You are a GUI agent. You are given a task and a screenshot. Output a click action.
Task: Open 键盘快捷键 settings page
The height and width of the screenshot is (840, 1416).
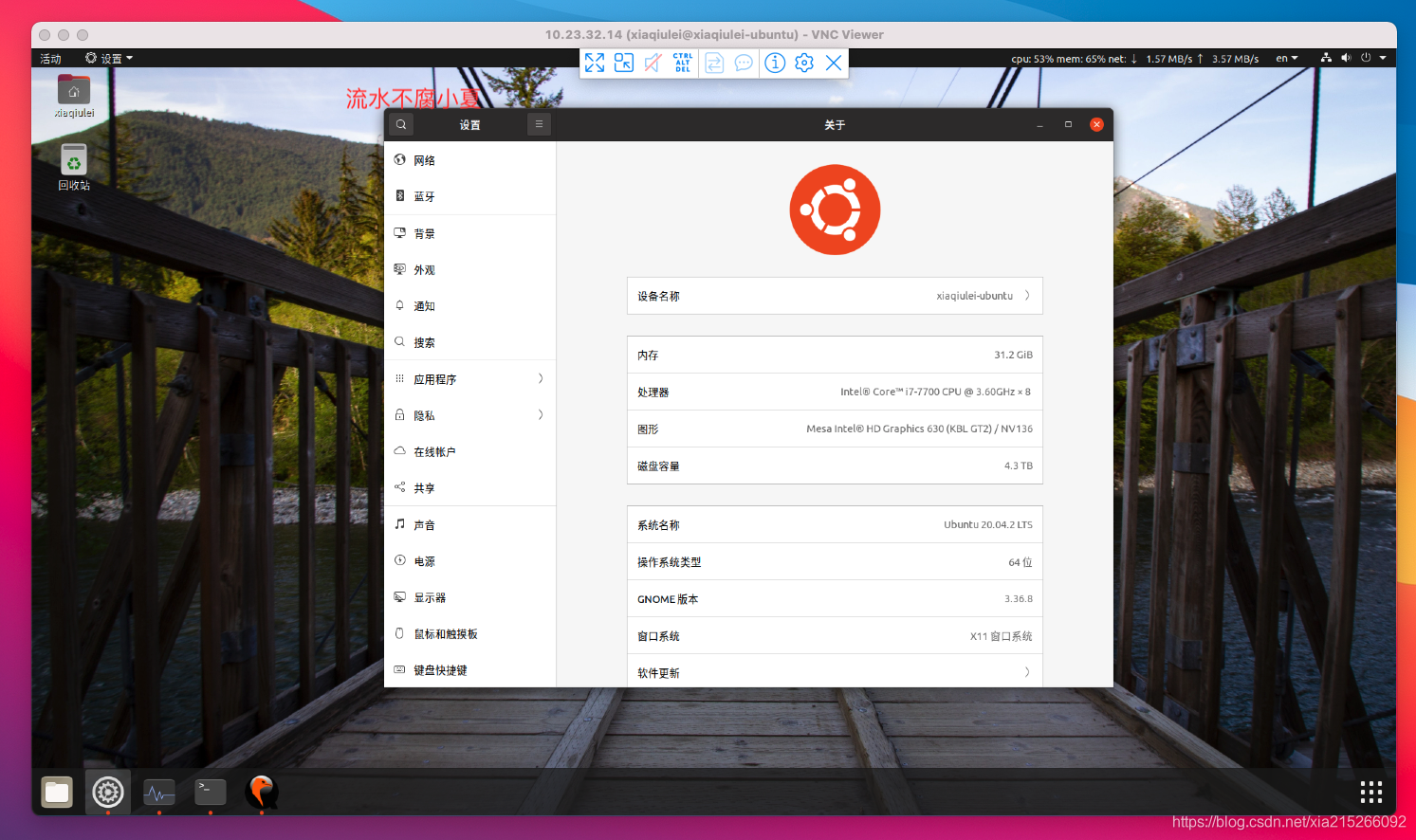coord(469,670)
